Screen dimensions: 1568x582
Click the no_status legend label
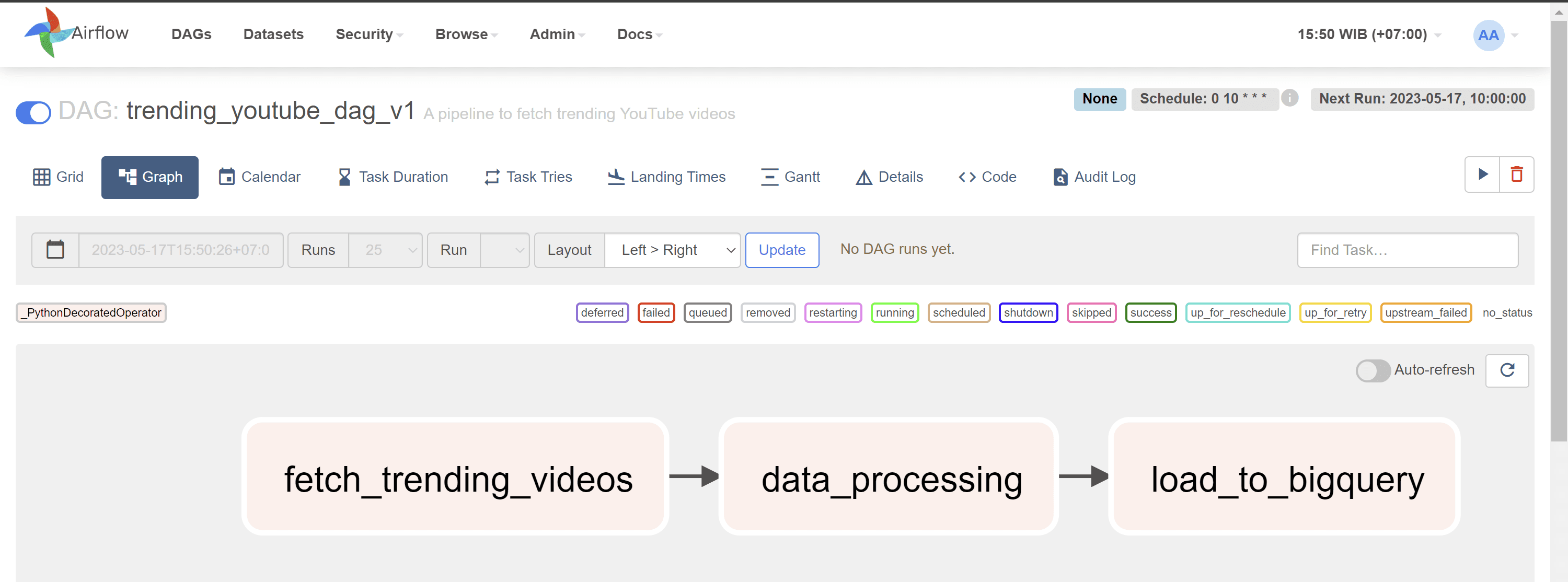(x=1507, y=312)
